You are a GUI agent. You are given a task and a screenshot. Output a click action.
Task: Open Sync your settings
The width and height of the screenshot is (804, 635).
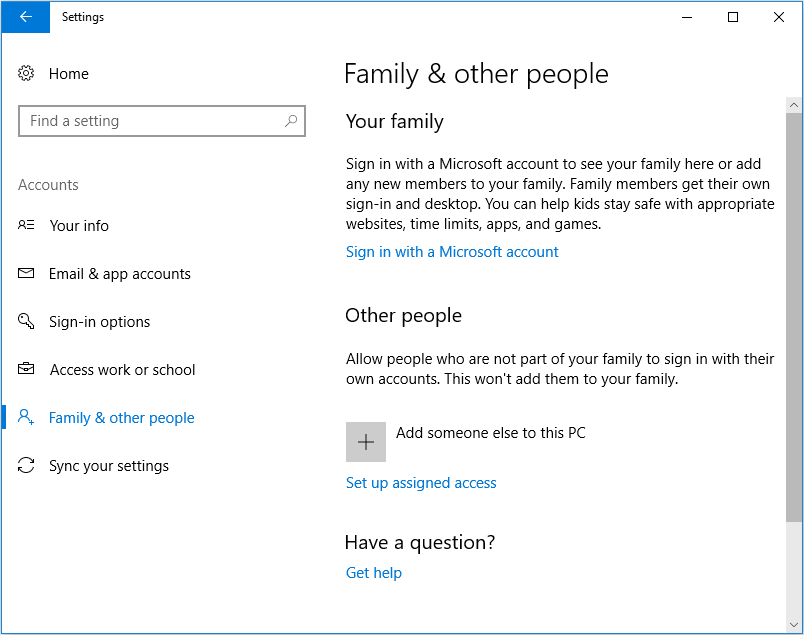pos(109,466)
